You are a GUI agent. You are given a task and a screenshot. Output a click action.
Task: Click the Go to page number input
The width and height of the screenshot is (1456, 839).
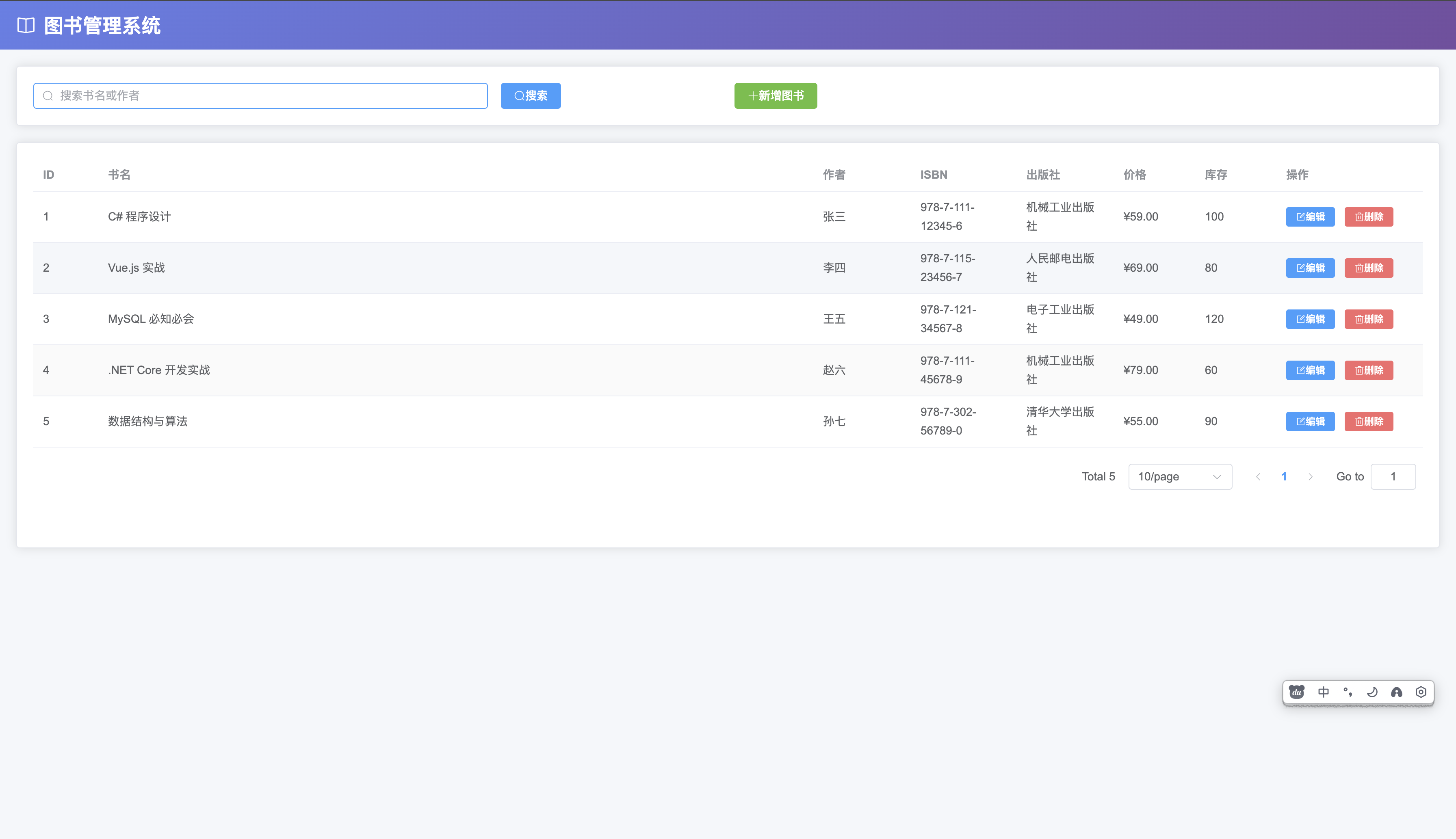tap(1393, 476)
